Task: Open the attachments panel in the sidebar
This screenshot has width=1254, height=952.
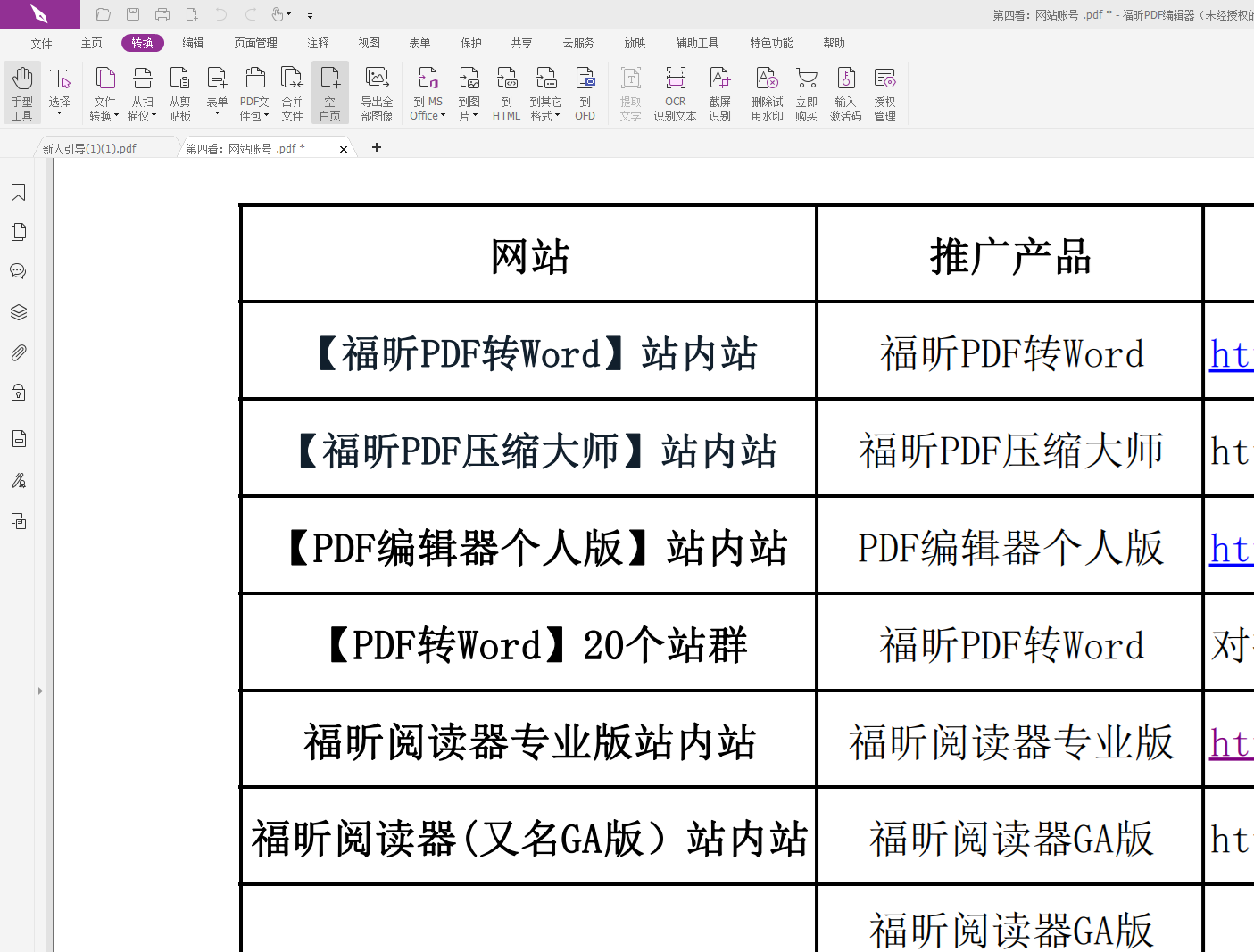Action: click(18, 352)
